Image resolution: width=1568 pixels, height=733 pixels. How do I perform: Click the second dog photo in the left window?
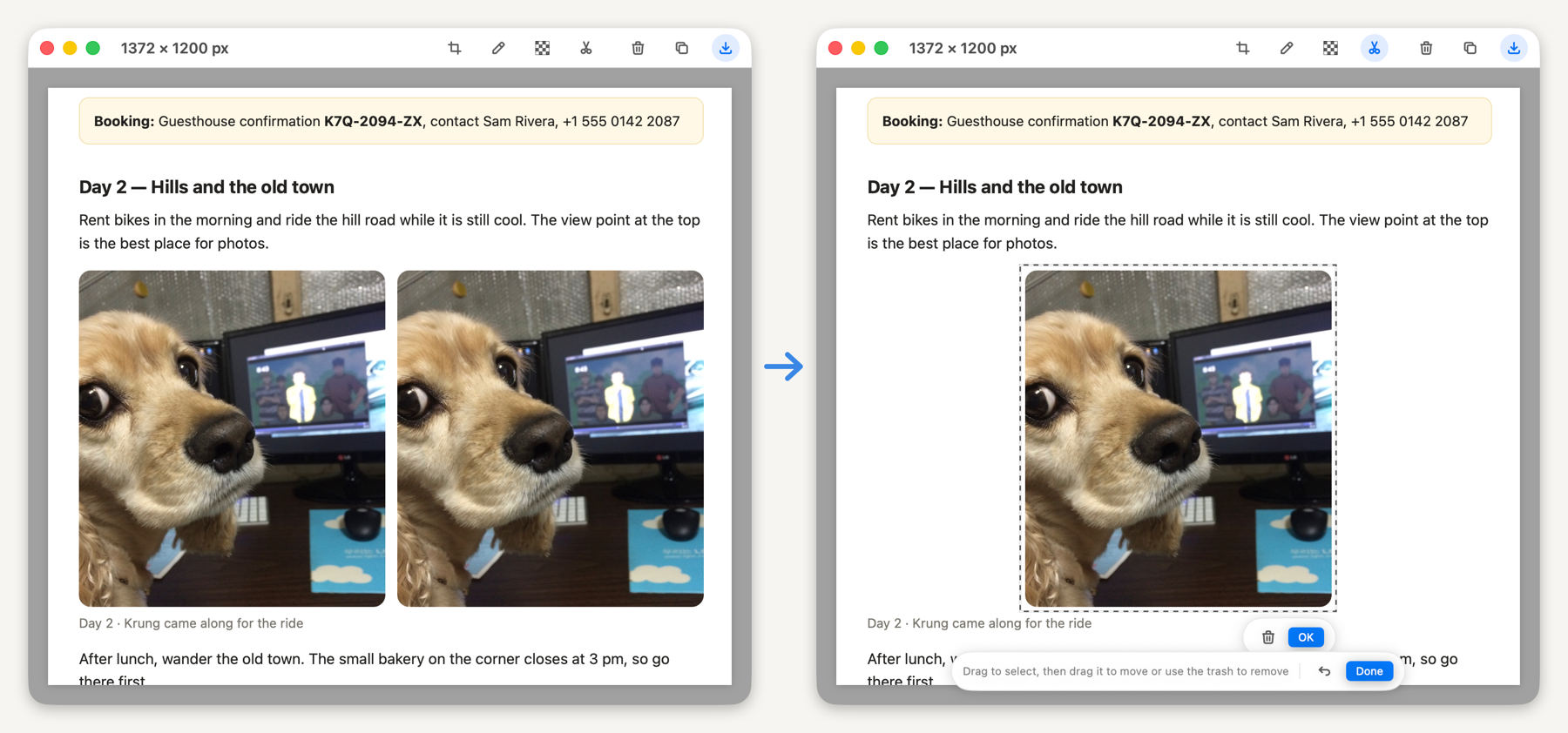click(x=551, y=439)
